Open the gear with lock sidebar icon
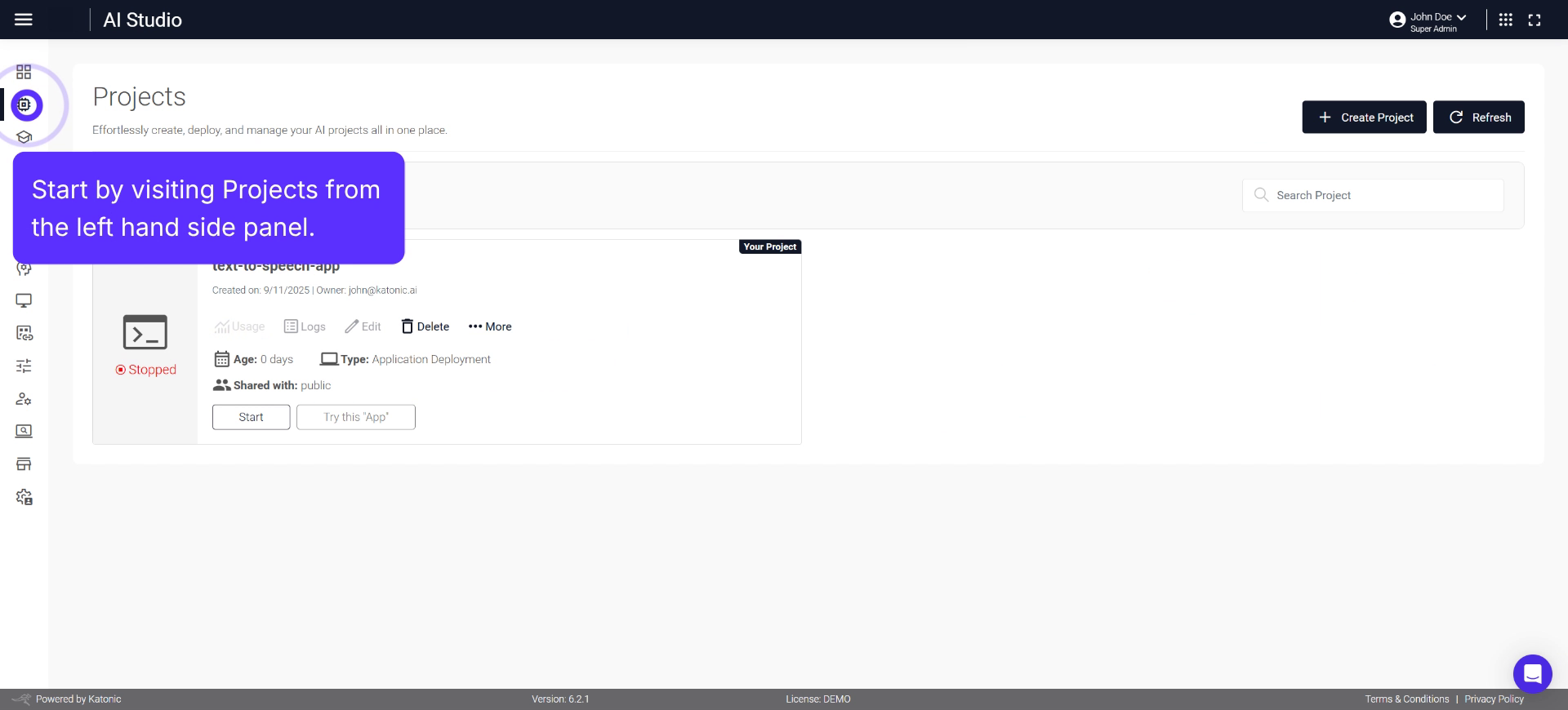1568x710 pixels. [24, 497]
